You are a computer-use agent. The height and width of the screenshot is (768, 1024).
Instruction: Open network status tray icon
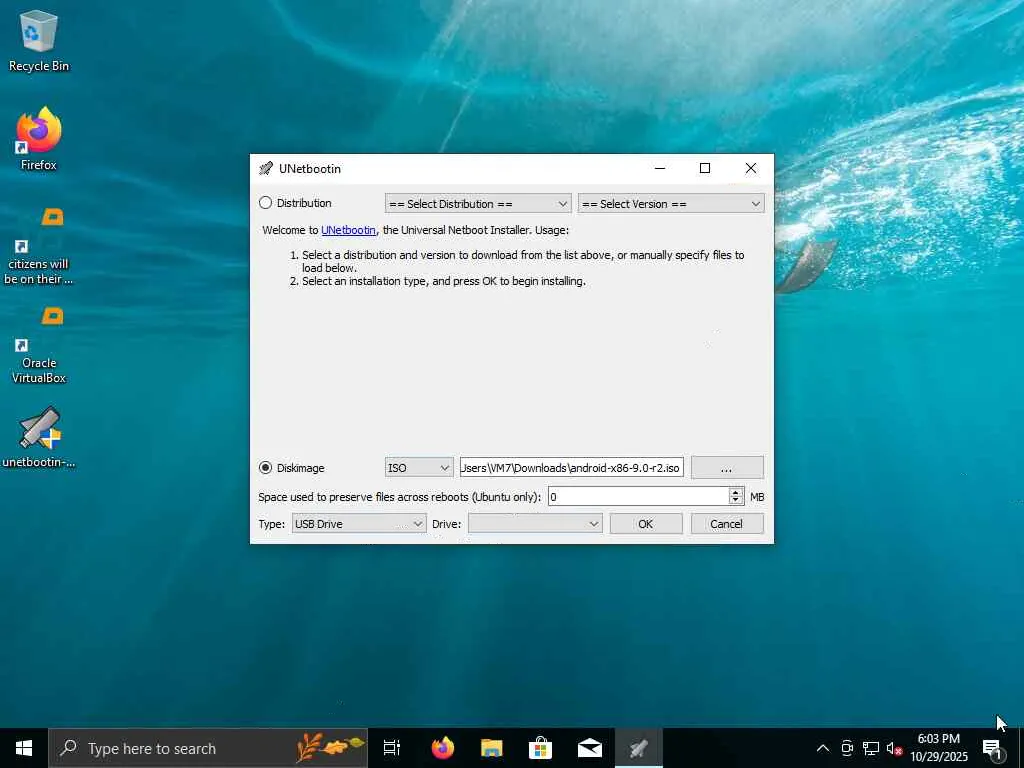(871, 748)
